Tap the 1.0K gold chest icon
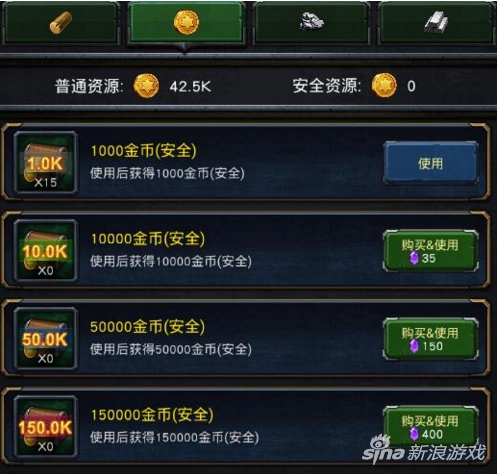The height and width of the screenshot is (474, 497). coord(46,162)
